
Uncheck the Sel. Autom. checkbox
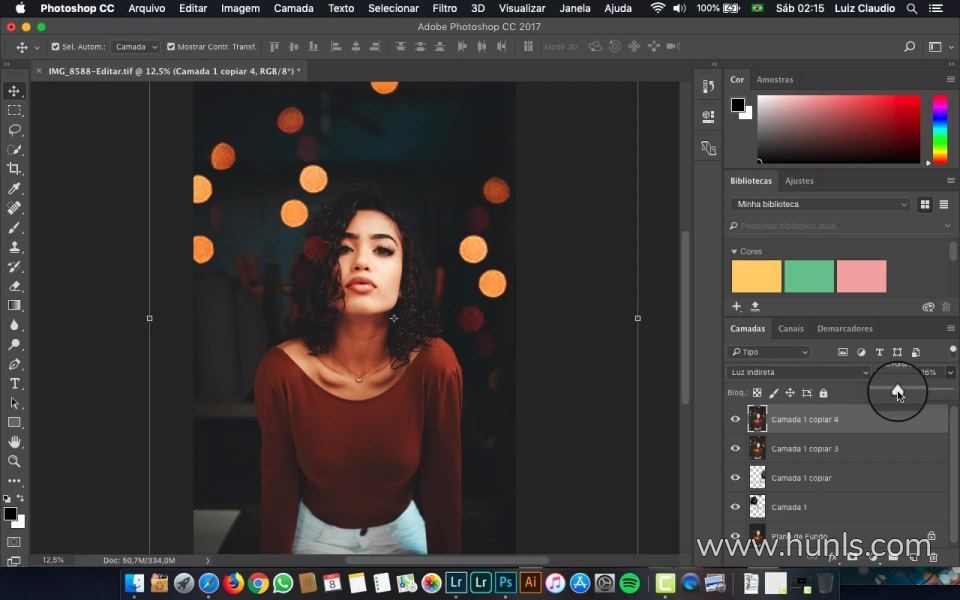point(55,47)
